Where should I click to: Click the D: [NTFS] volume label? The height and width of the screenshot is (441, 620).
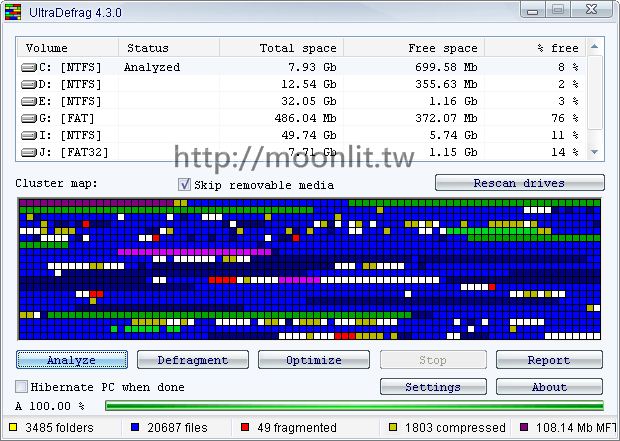coord(70,84)
